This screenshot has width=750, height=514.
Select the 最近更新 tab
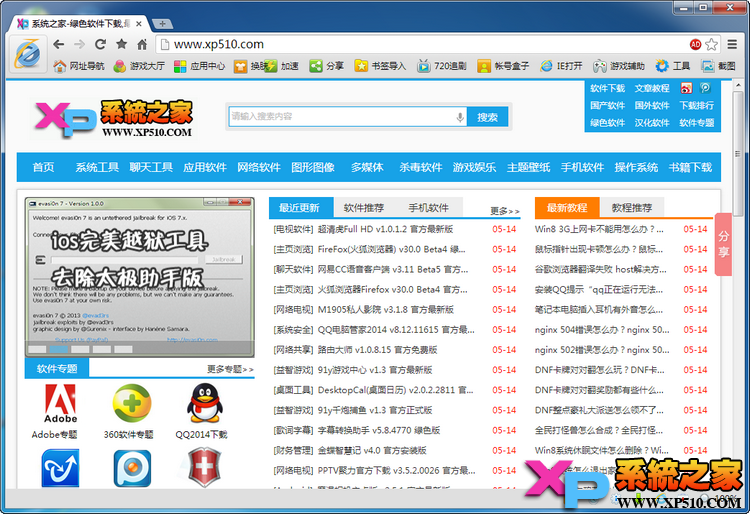tap(299, 208)
